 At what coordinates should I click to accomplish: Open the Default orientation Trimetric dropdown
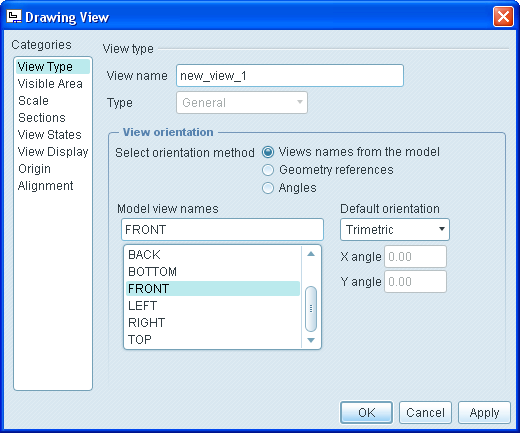[x=395, y=229]
